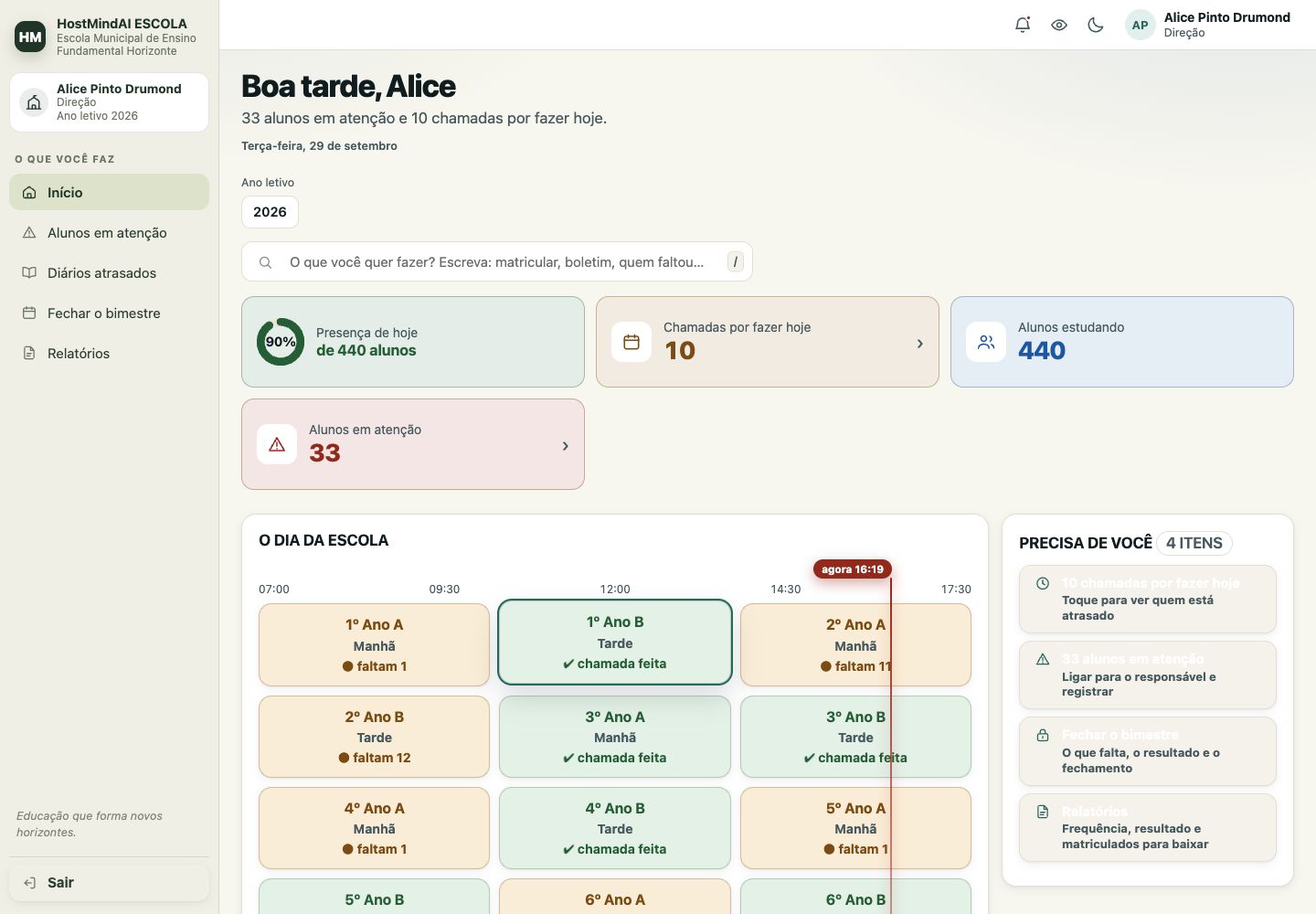Open the Ano letivo 2026 selector
Image resolution: width=1316 pixels, height=914 pixels.
(x=270, y=212)
